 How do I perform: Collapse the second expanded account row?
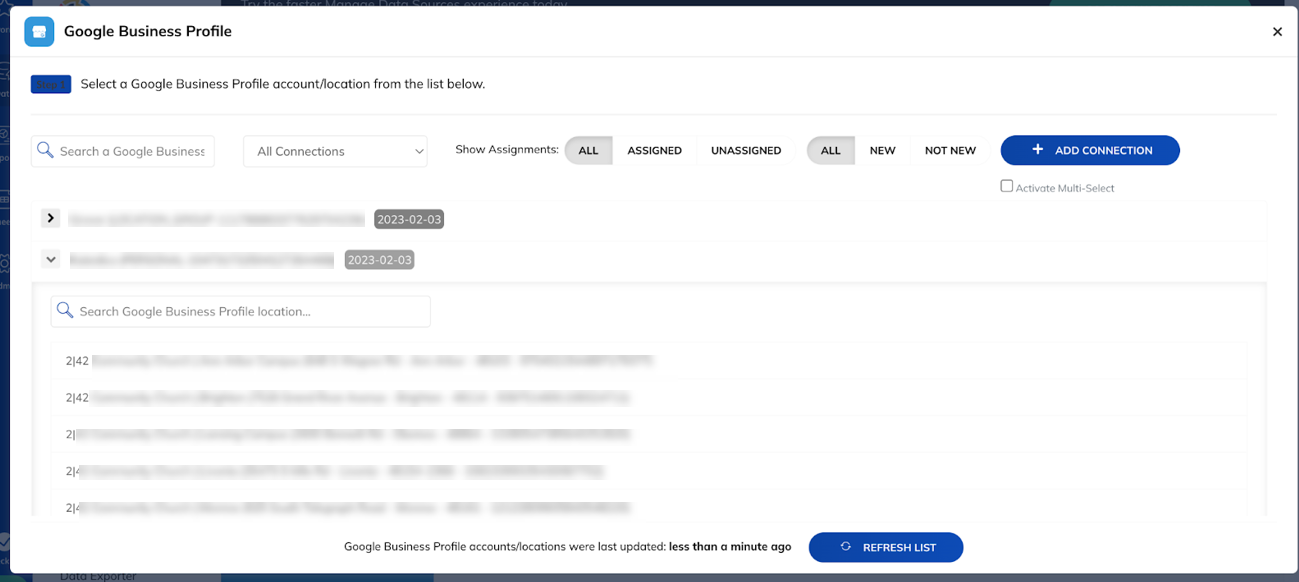(x=50, y=259)
